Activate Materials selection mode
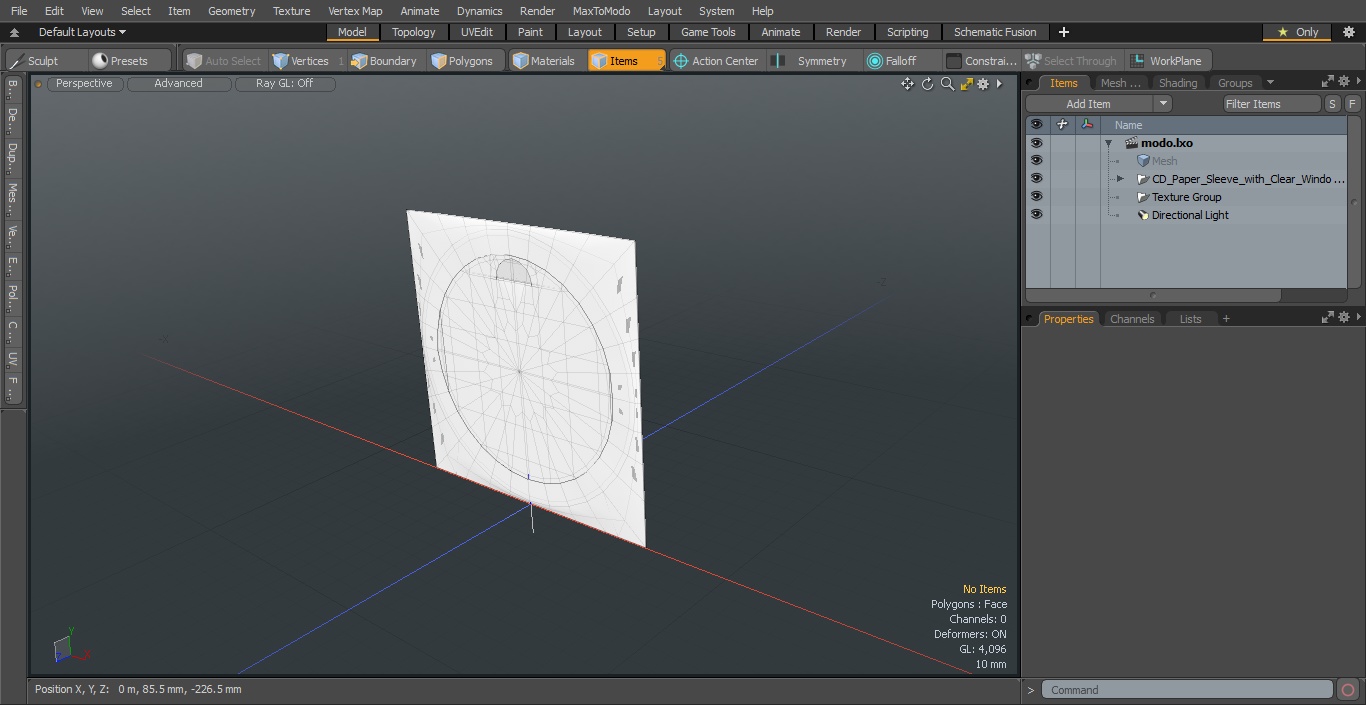Viewport: 1366px width, 705px height. click(x=543, y=61)
